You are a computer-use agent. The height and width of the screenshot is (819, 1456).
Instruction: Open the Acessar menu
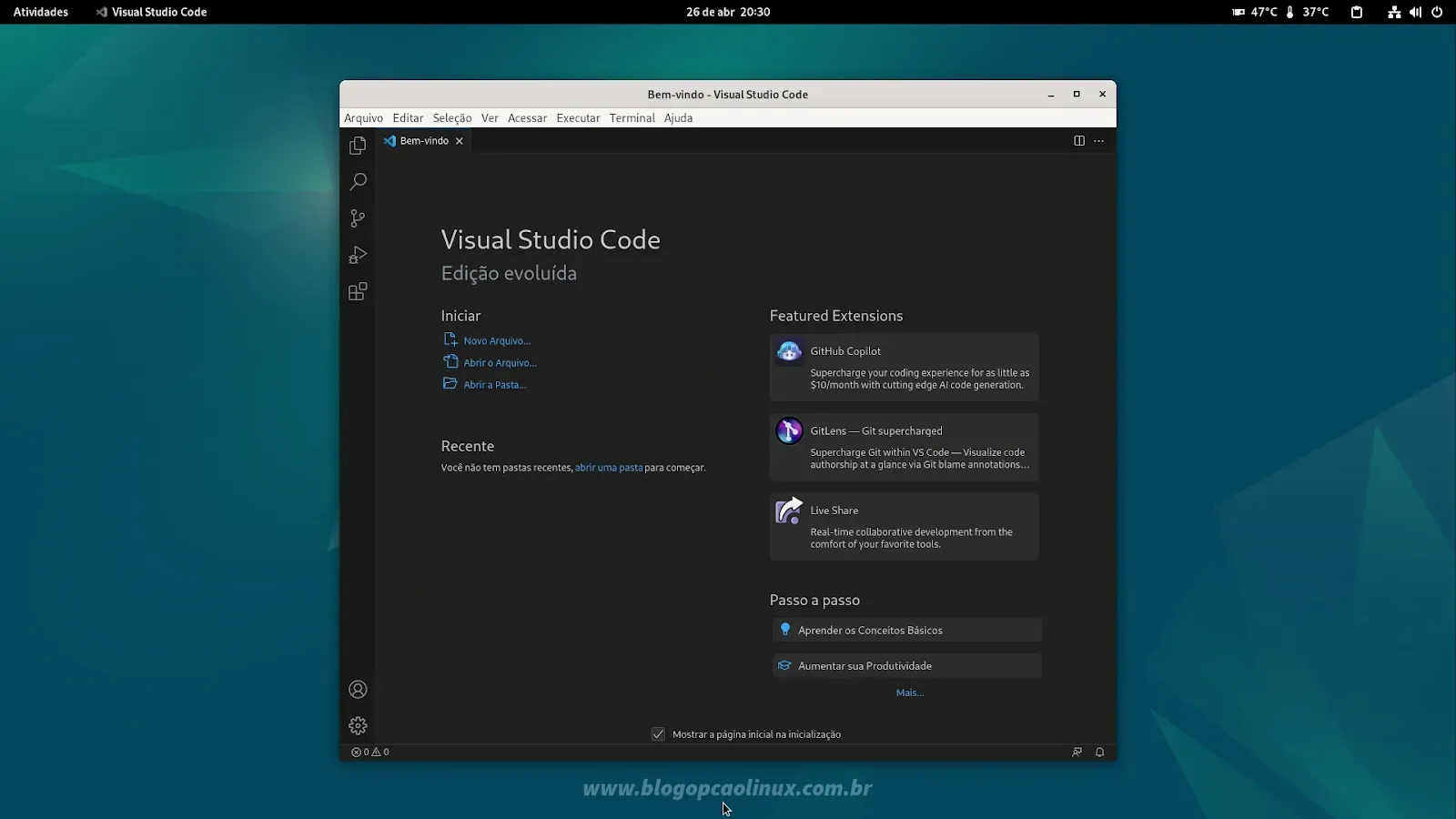click(x=527, y=118)
